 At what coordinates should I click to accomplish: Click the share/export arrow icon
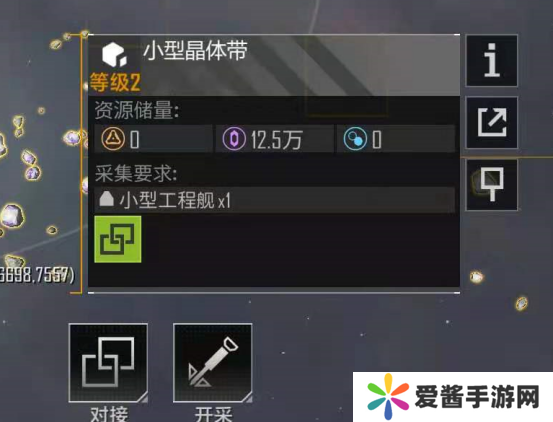point(492,123)
